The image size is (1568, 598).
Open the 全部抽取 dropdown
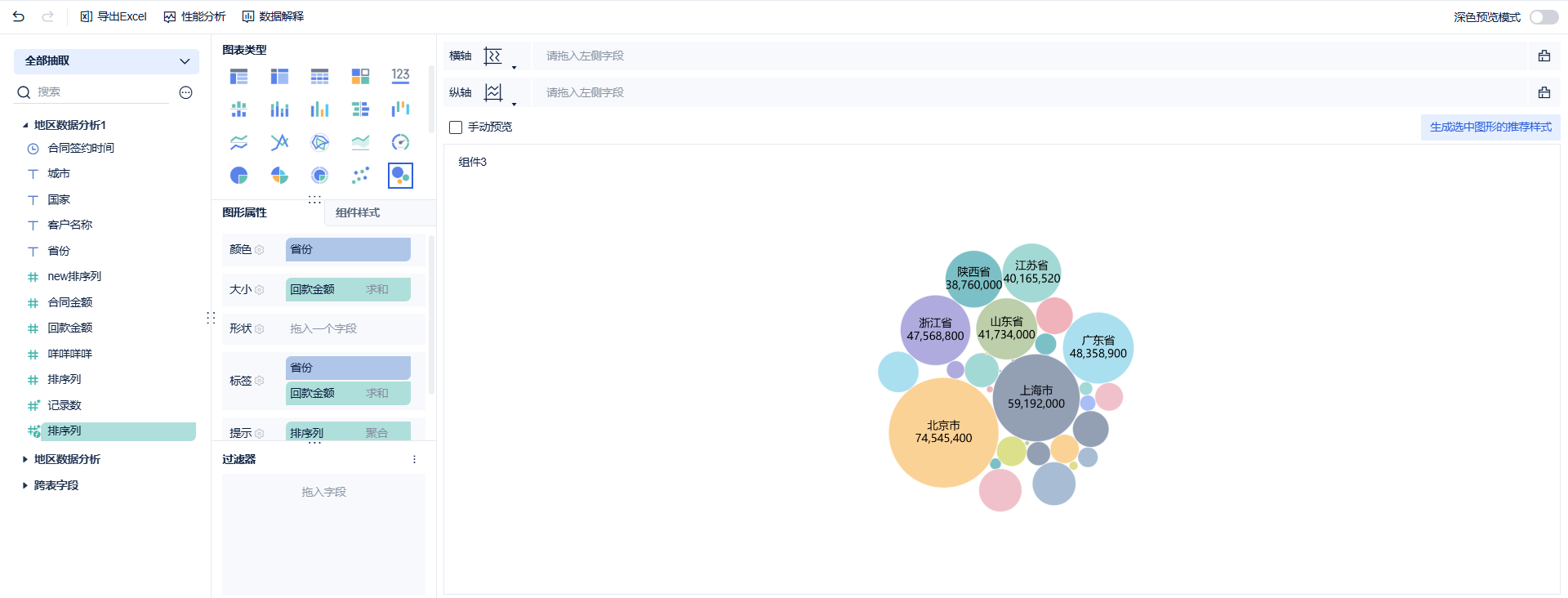[106, 61]
